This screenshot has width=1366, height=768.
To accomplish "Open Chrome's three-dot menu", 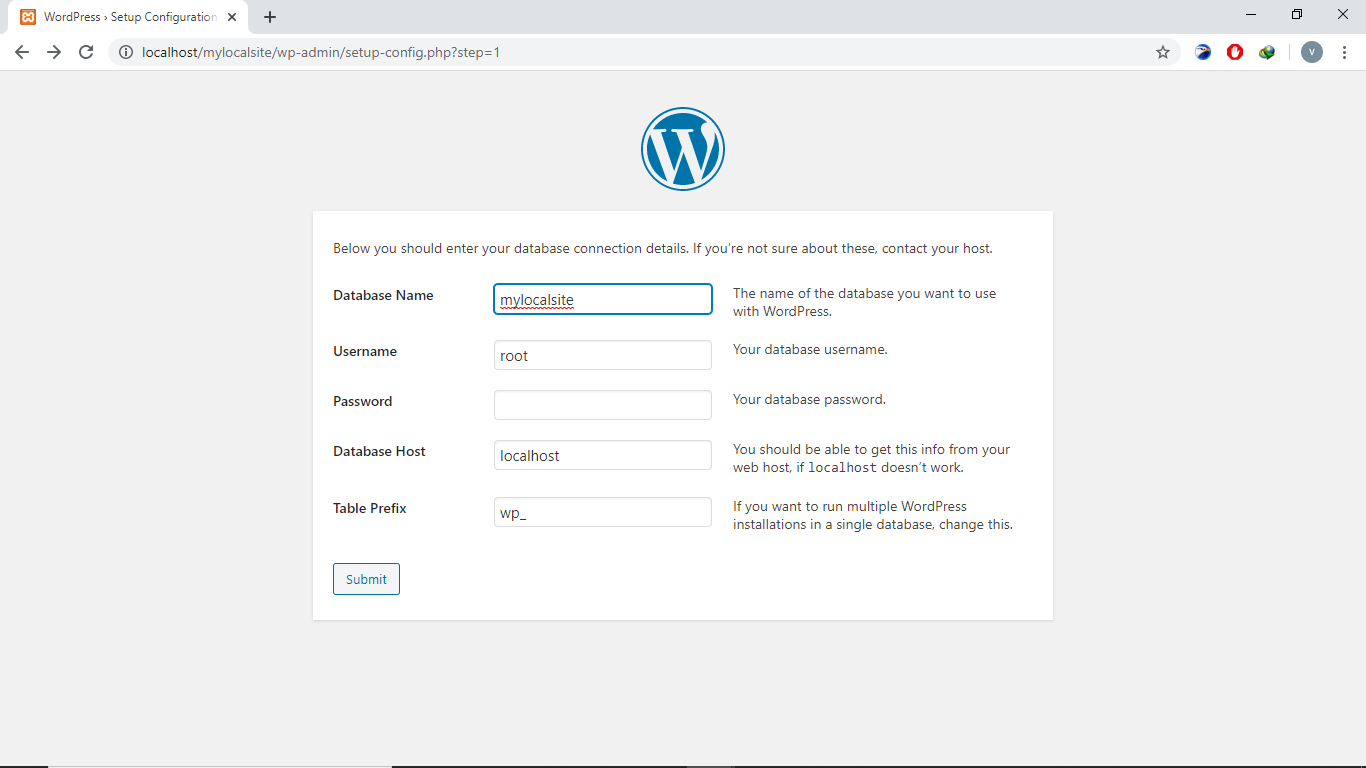I will pyautogui.click(x=1344, y=52).
